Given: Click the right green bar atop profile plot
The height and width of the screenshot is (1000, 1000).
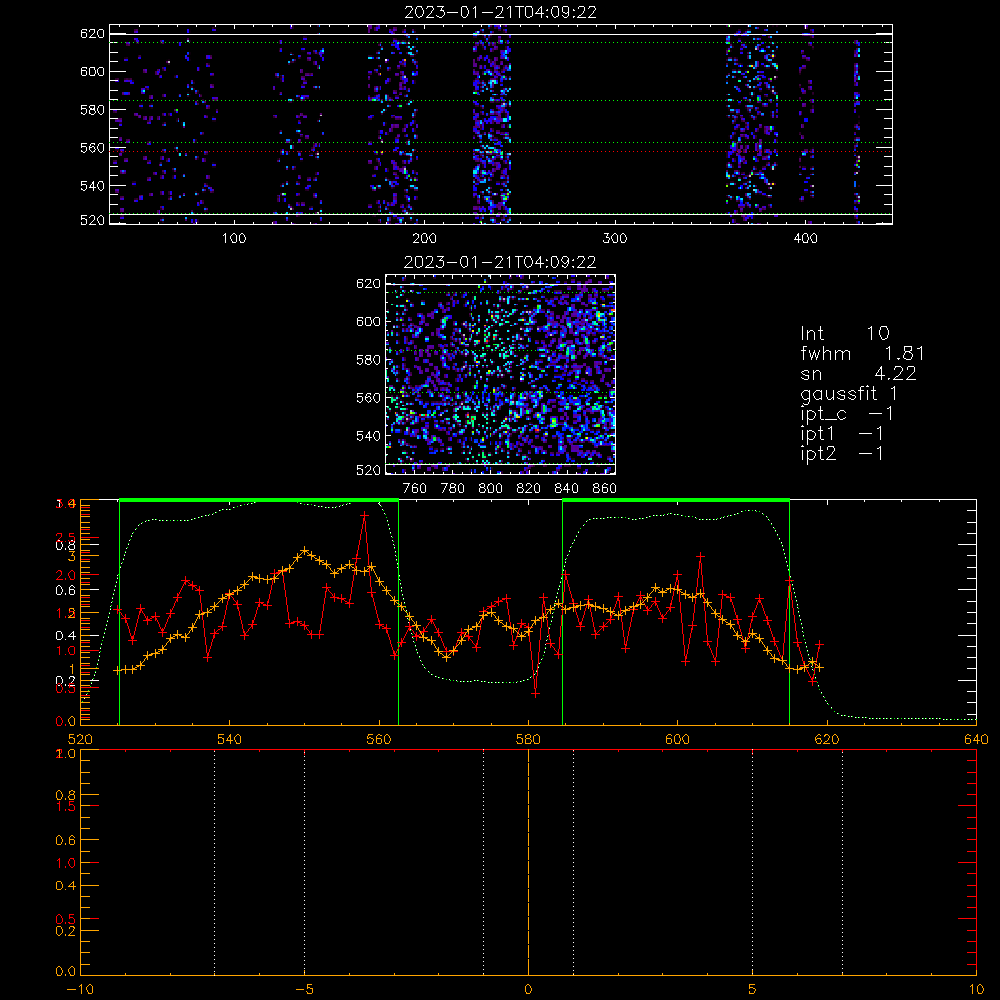Looking at the screenshot, I should click(x=676, y=501).
